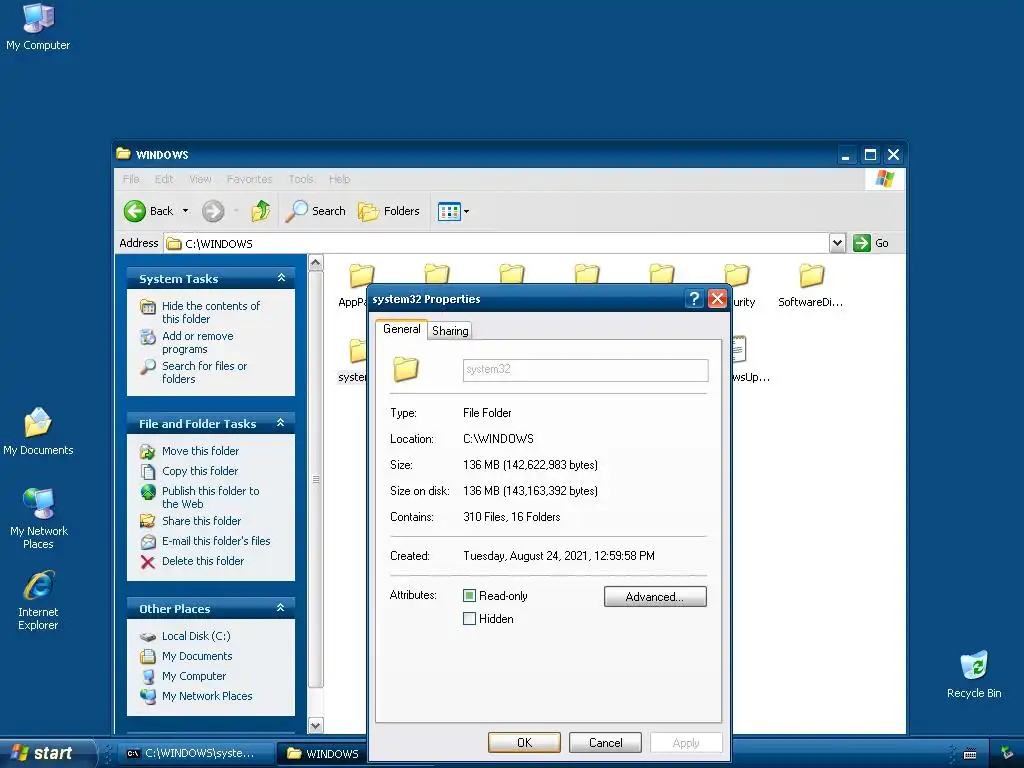Collapse the System Tasks panel
This screenshot has height=768, width=1024.
(281, 278)
